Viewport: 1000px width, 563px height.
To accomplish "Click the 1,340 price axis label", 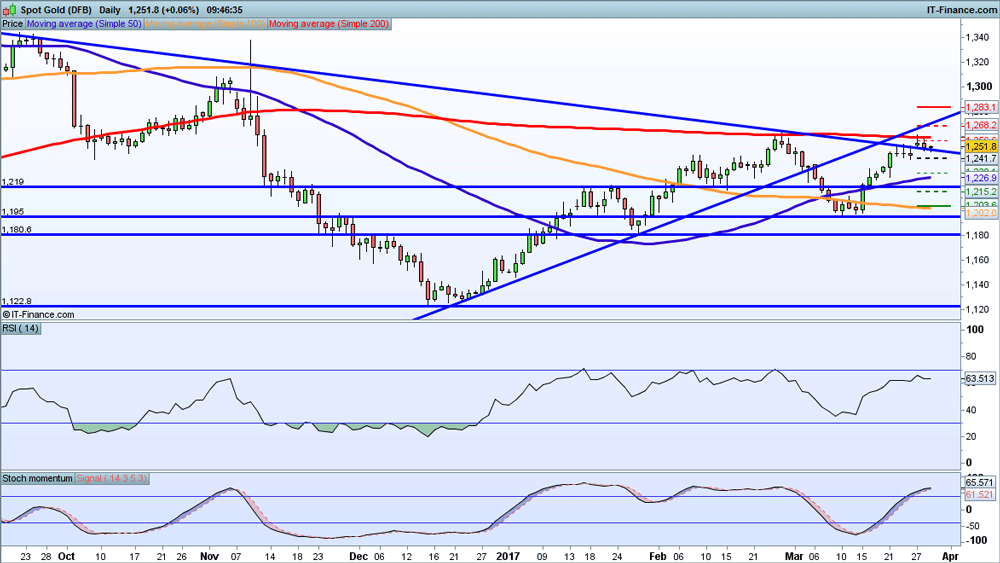I will click(x=978, y=38).
